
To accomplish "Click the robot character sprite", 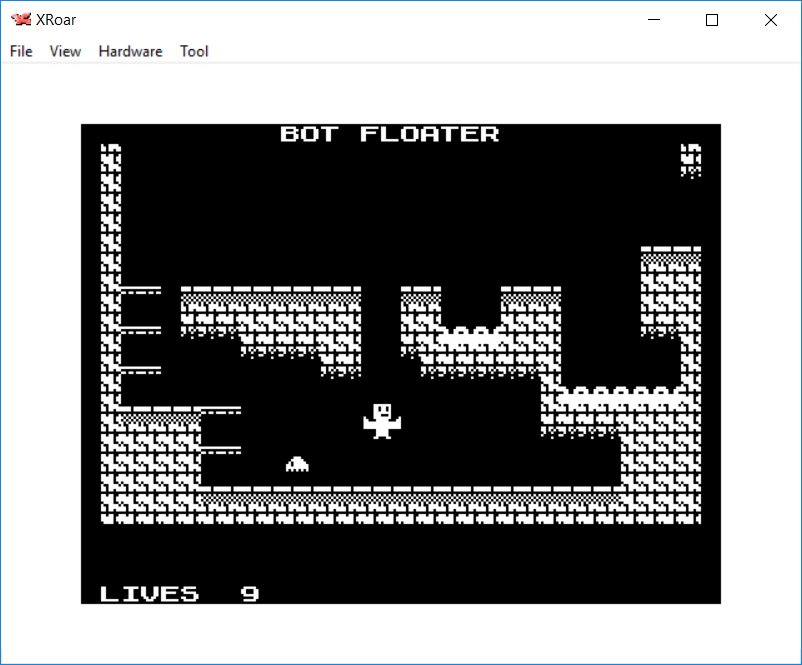I will (x=381, y=421).
